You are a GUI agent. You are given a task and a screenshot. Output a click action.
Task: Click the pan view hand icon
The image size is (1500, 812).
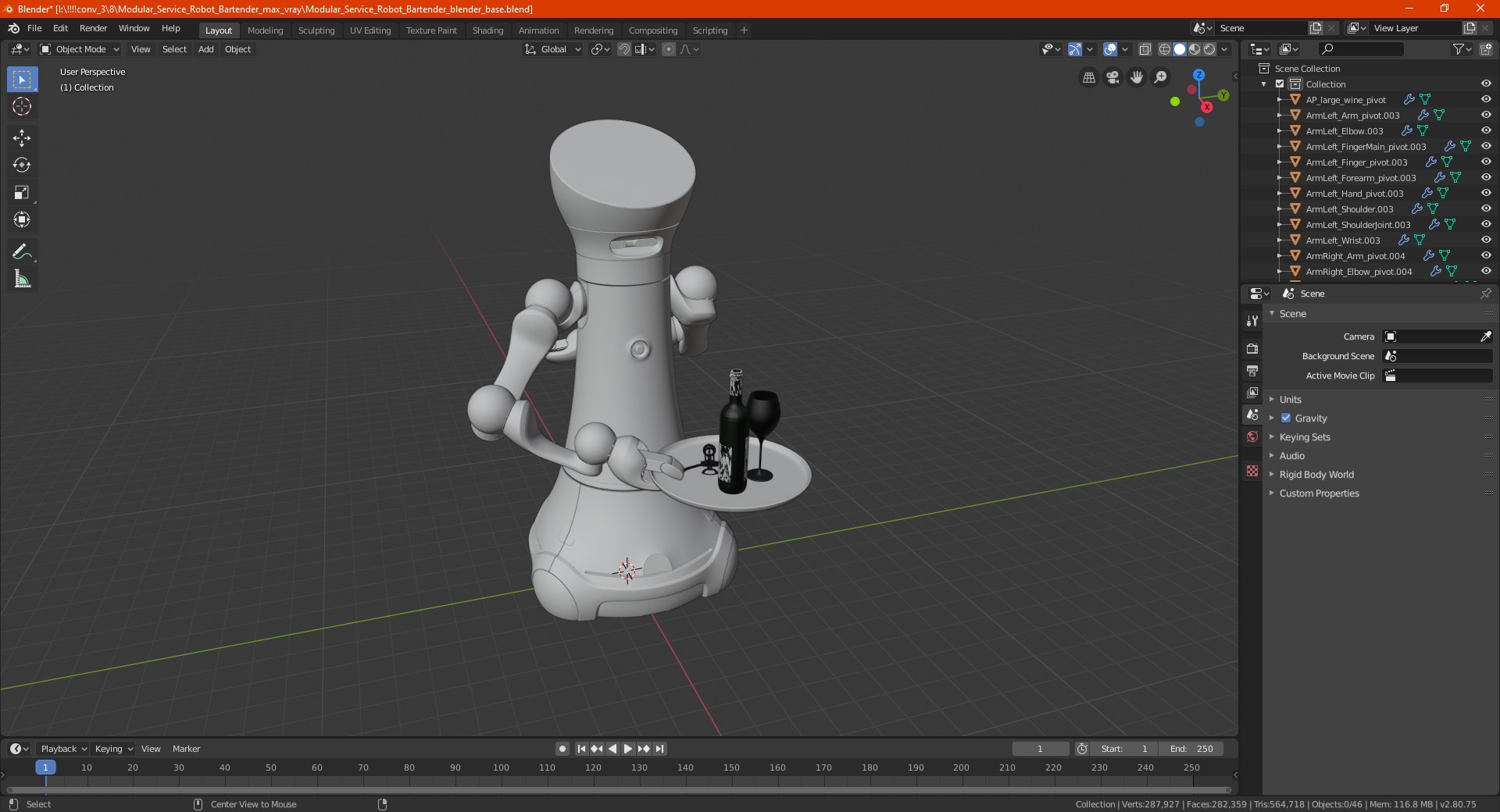click(x=1137, y=77)
